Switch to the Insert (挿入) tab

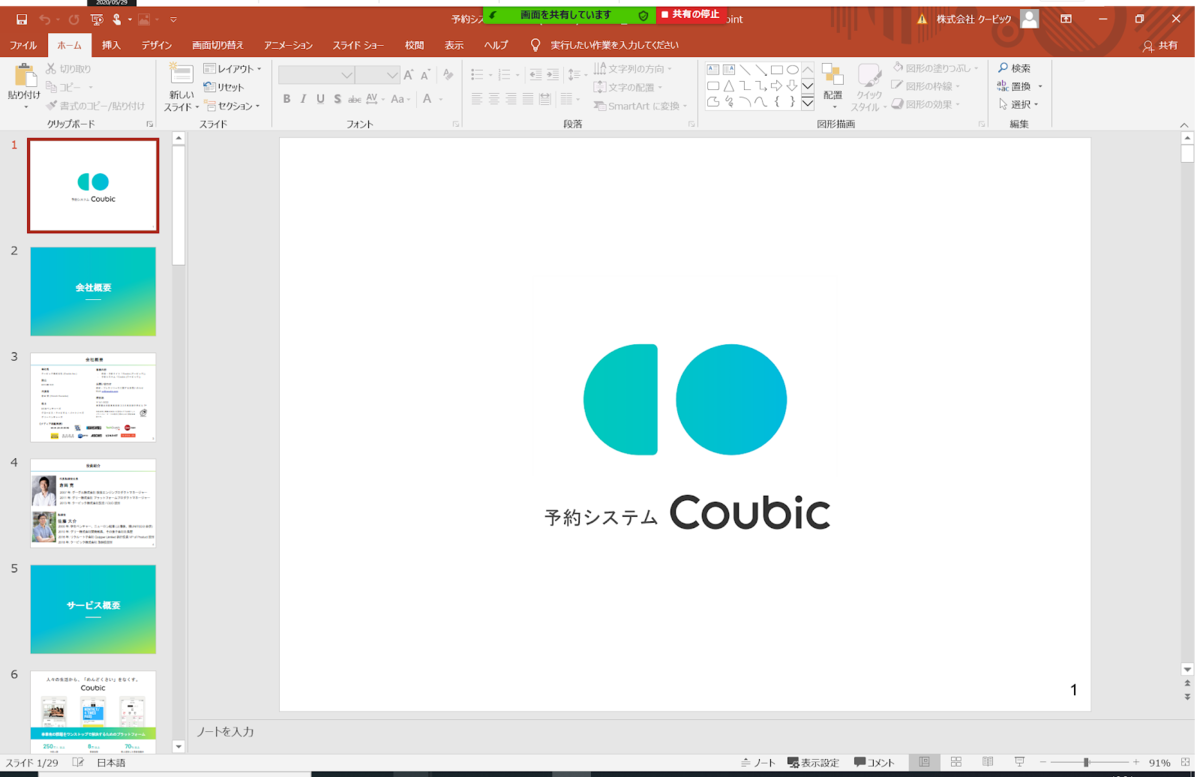pyautogui.click(x=111, y=45)
